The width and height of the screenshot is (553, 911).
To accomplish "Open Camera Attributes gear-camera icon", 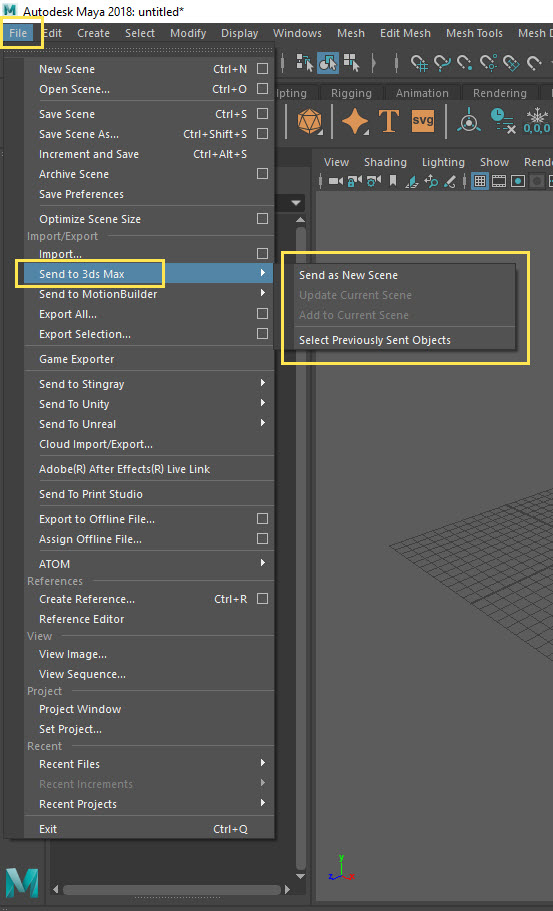I will [374, 181].
